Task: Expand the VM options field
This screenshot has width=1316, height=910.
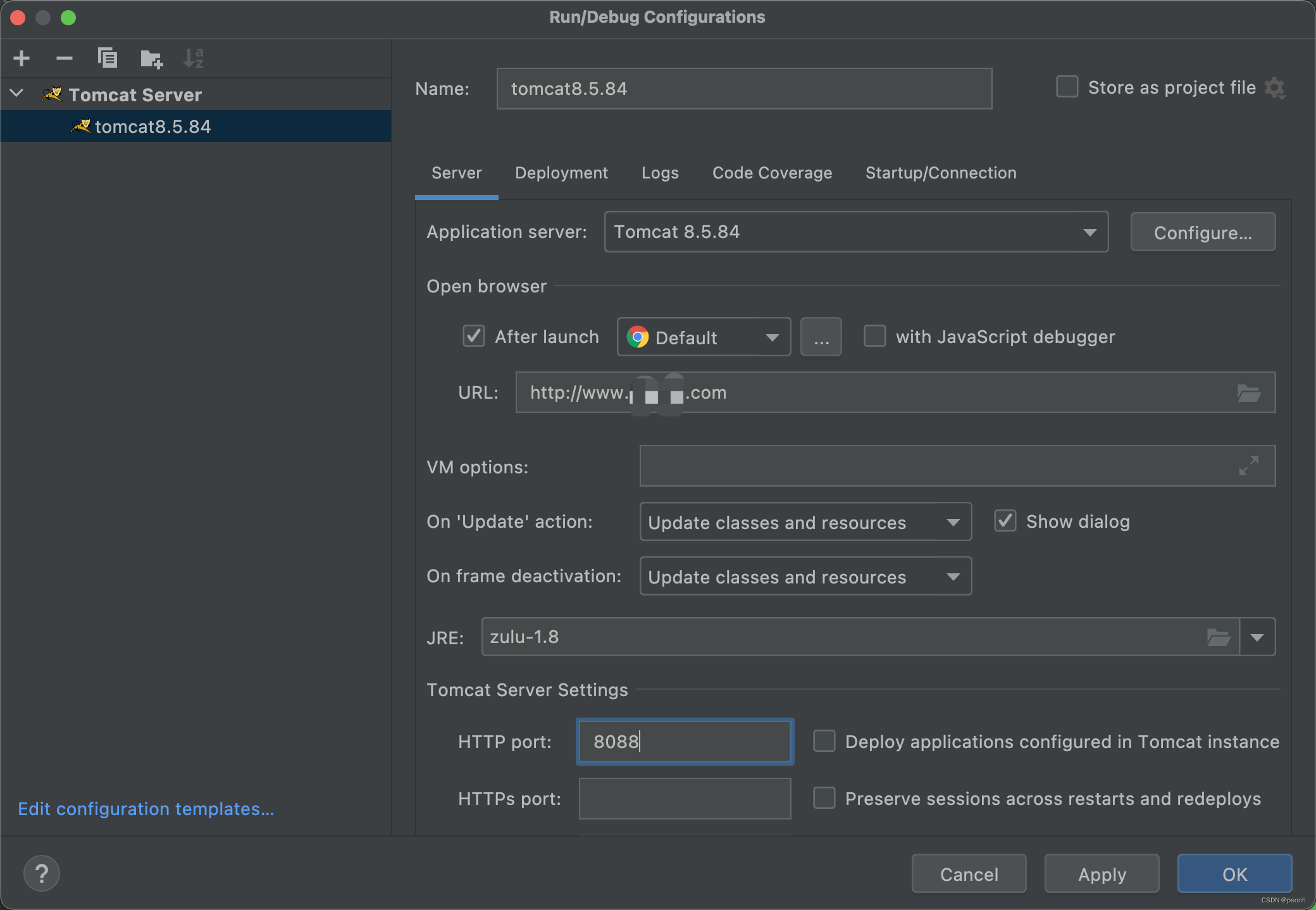Action: point(1249,466)
